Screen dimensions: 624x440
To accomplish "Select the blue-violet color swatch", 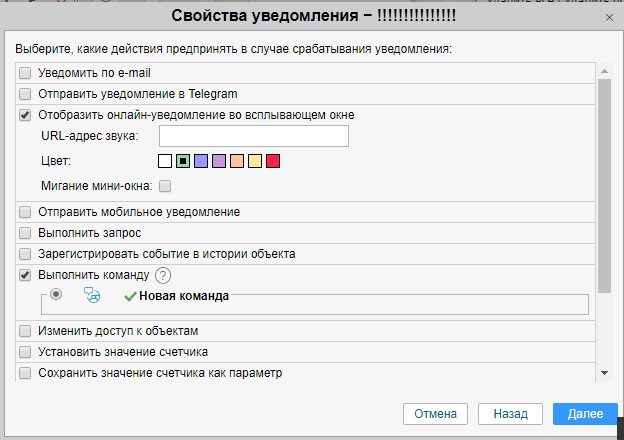I will click(x=201, y=161).
